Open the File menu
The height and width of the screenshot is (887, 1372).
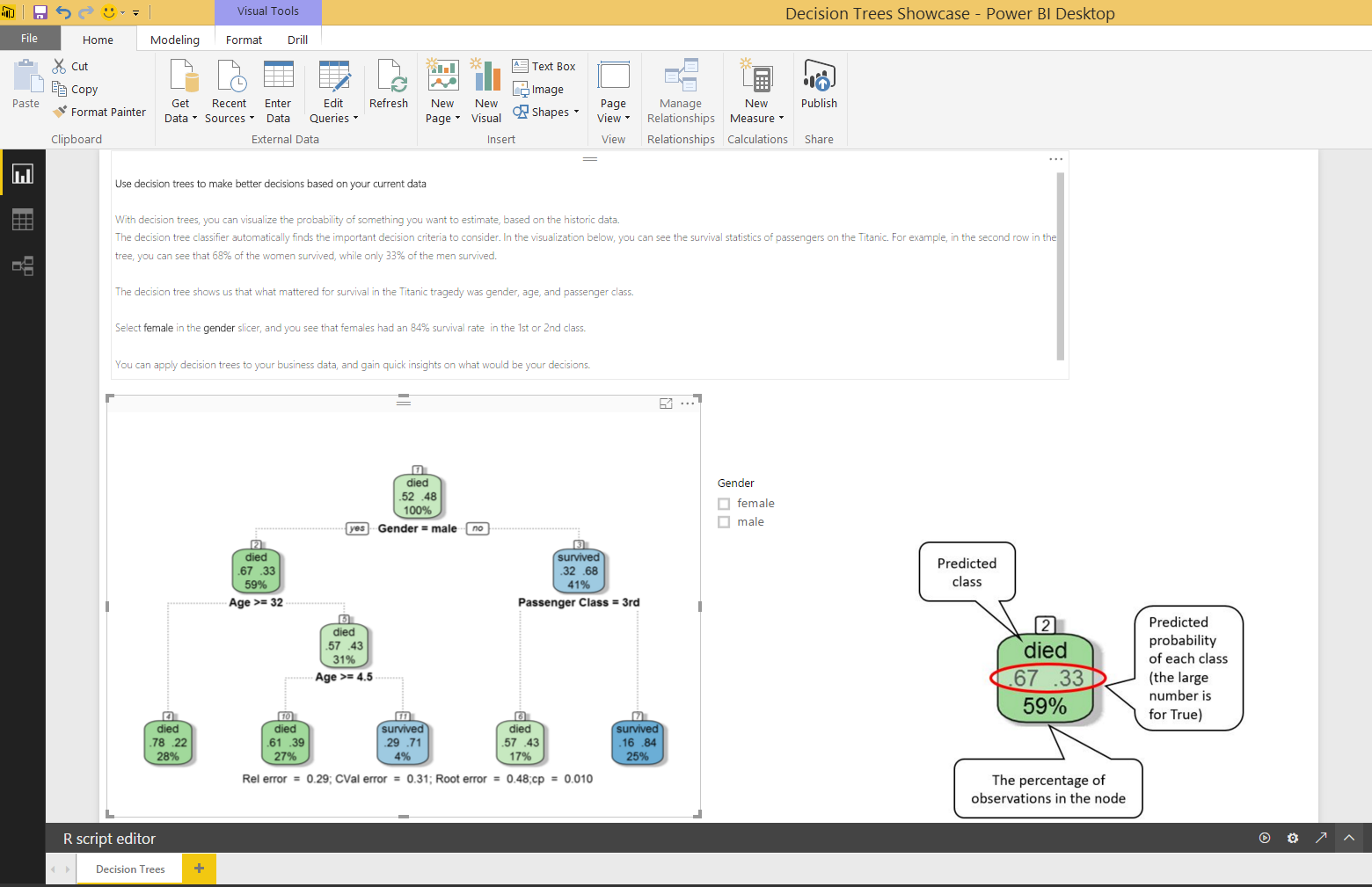[30, 38]
